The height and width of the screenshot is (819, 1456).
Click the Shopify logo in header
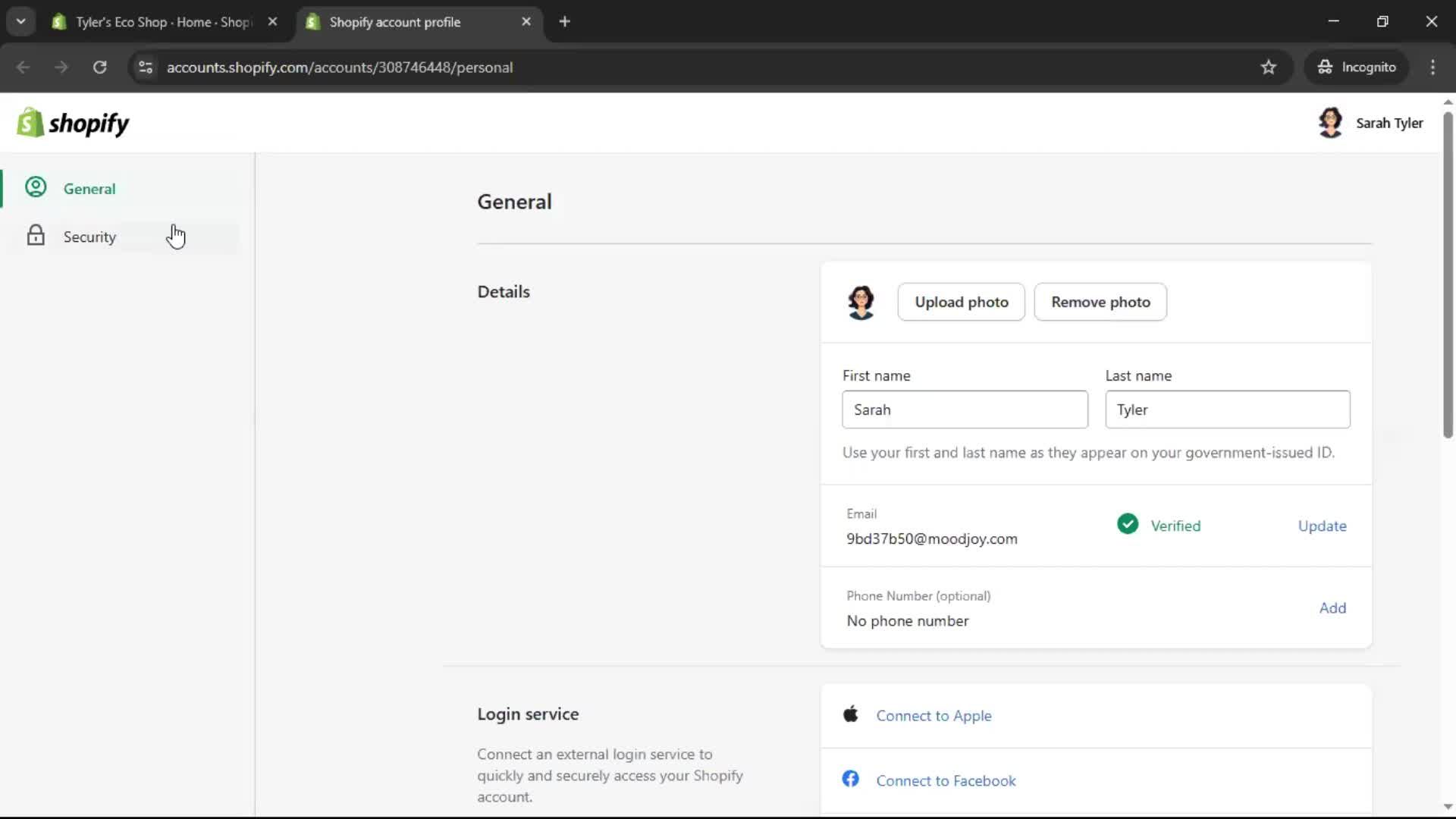[73, 123]
